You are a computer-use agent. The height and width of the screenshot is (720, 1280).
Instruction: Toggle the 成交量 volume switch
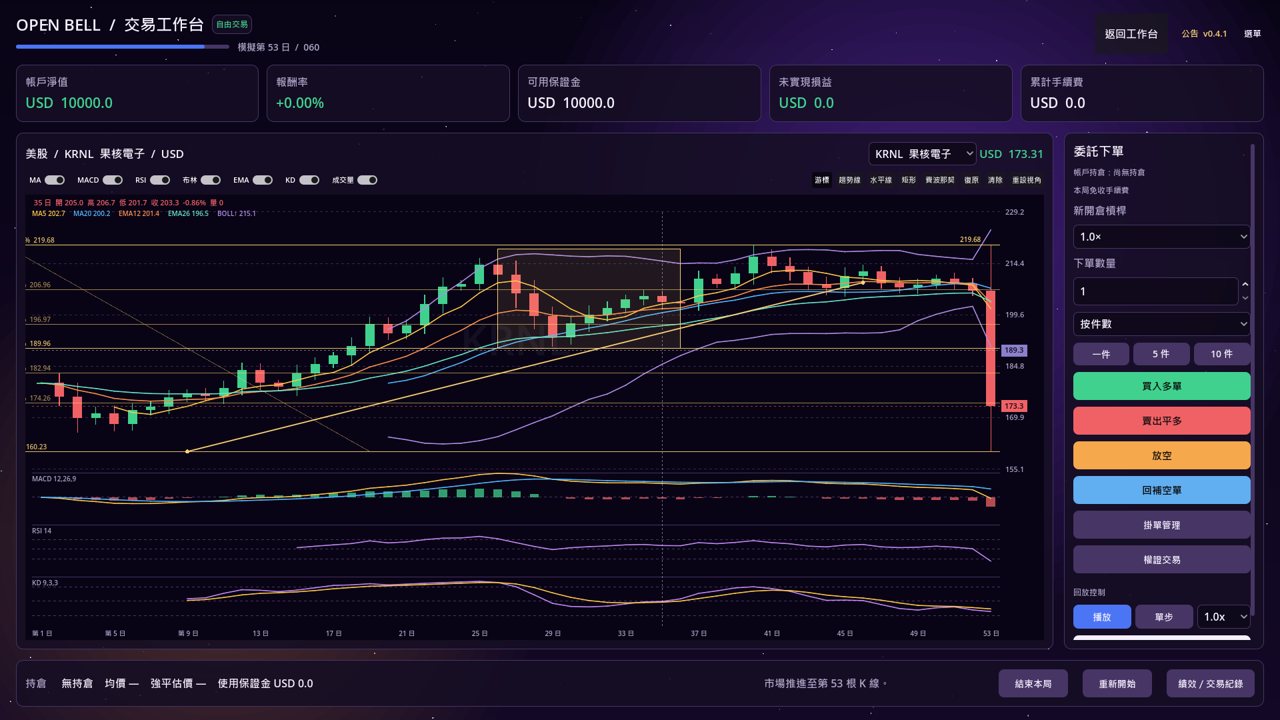367,180
